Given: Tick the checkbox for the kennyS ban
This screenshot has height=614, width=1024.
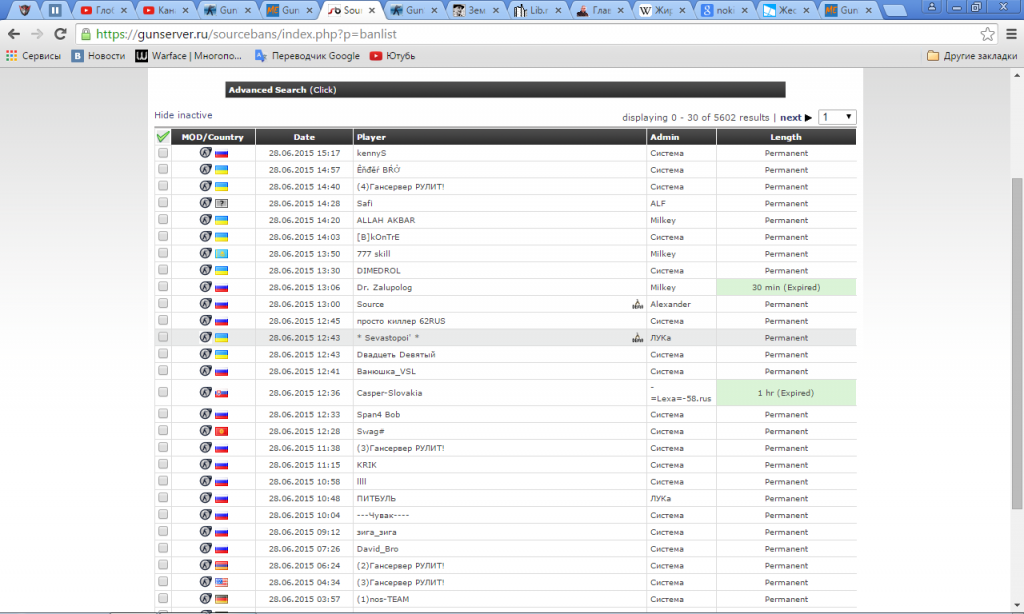Looking at the screenshot, I should [163, 153].
